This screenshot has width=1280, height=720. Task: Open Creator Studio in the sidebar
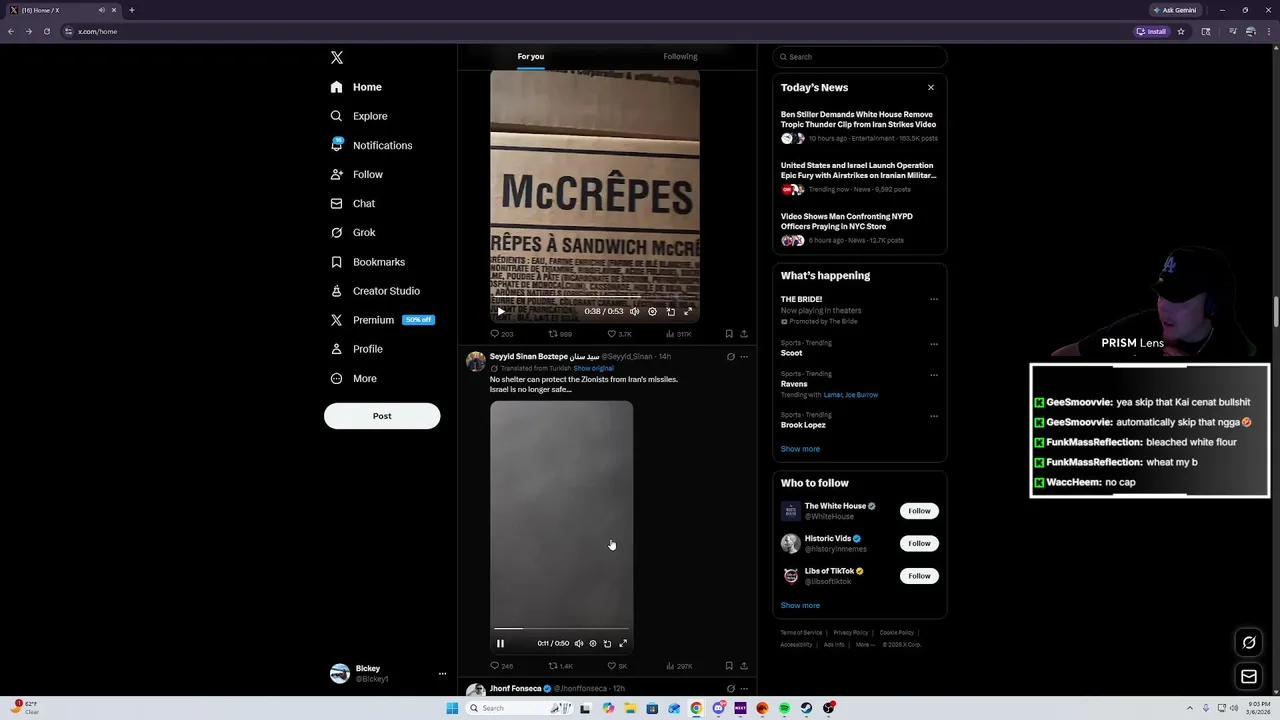click(374, 291)
